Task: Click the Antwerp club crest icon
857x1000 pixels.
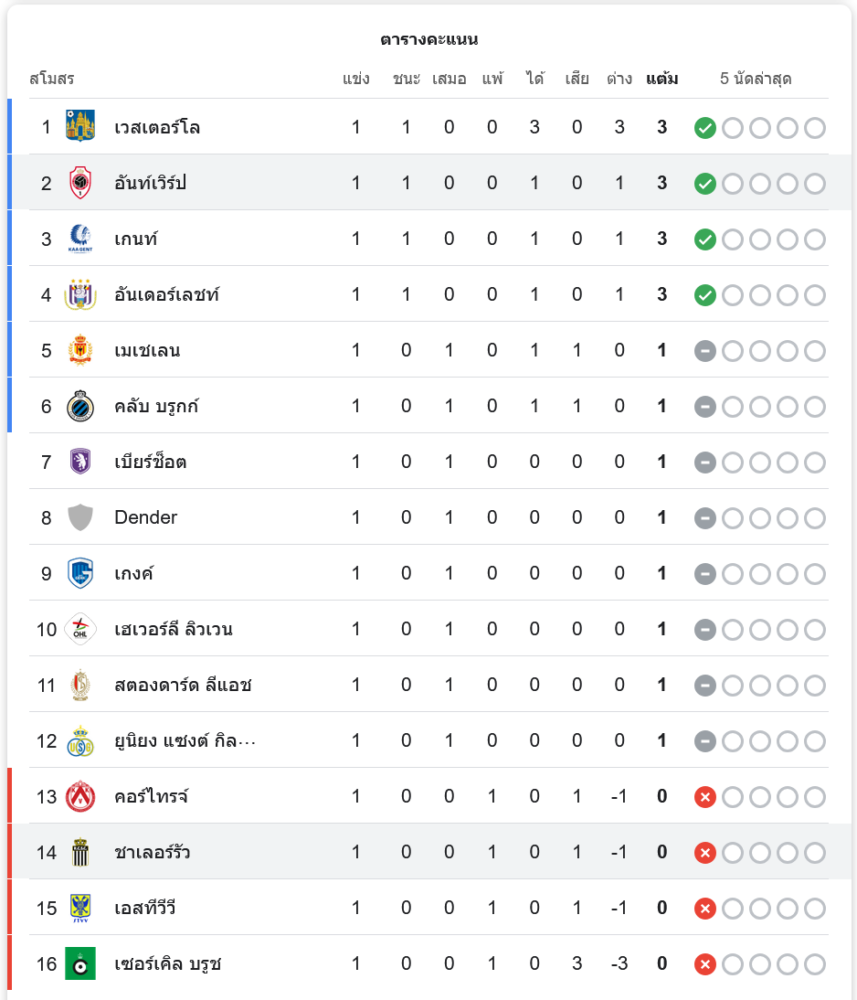Action: [x=80, y=183]
